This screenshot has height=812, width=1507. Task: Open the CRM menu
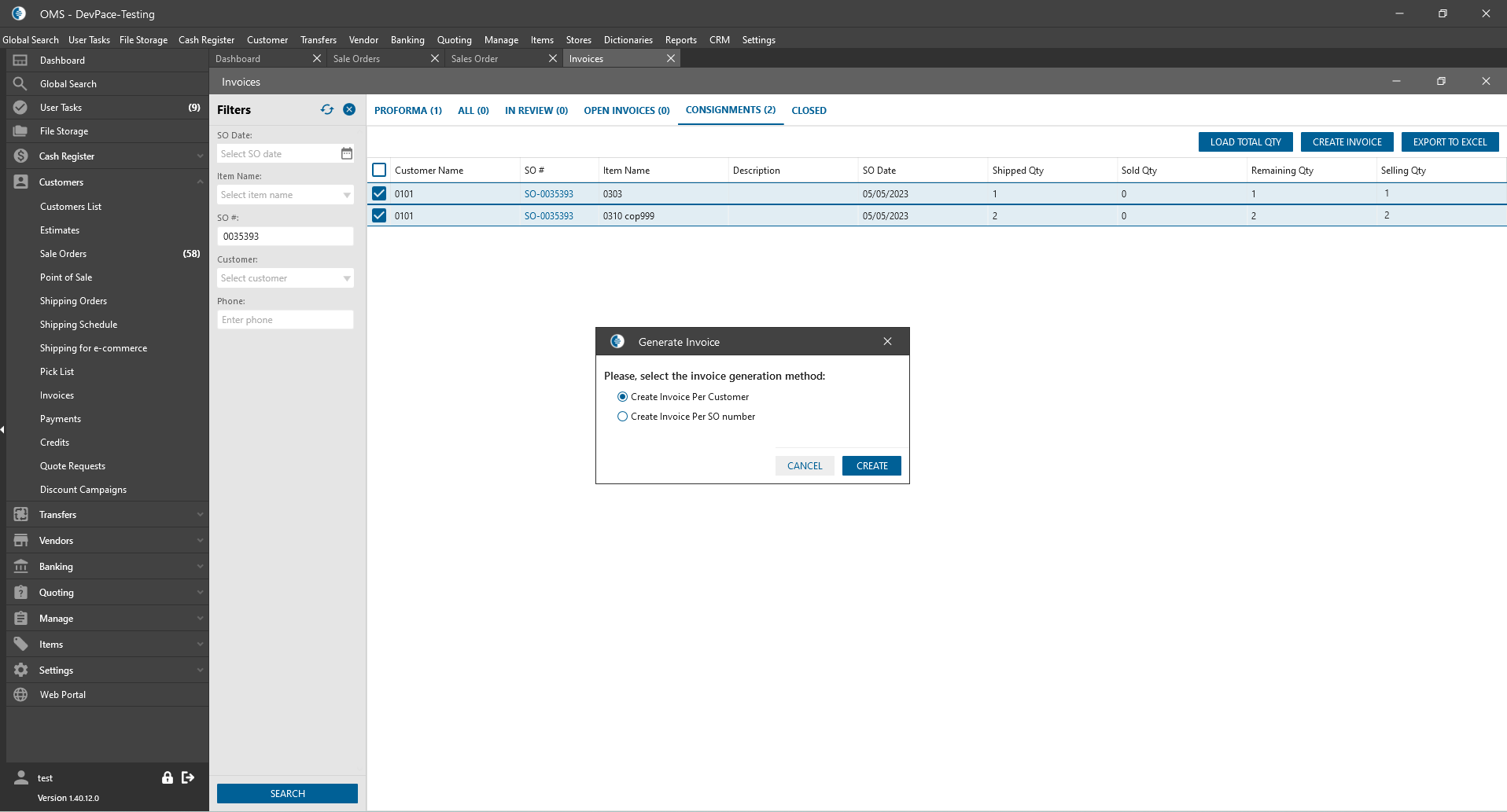pyautogui.click(x=720, y=40)
